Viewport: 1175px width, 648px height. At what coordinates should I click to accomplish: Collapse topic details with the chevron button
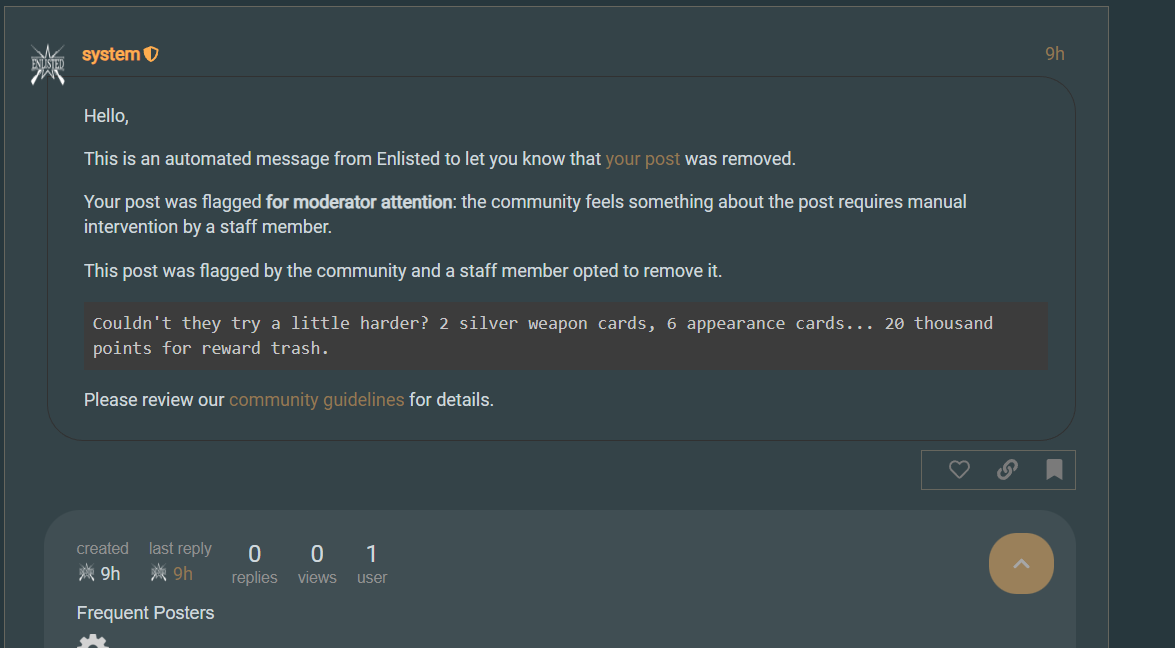[1021, 564]
